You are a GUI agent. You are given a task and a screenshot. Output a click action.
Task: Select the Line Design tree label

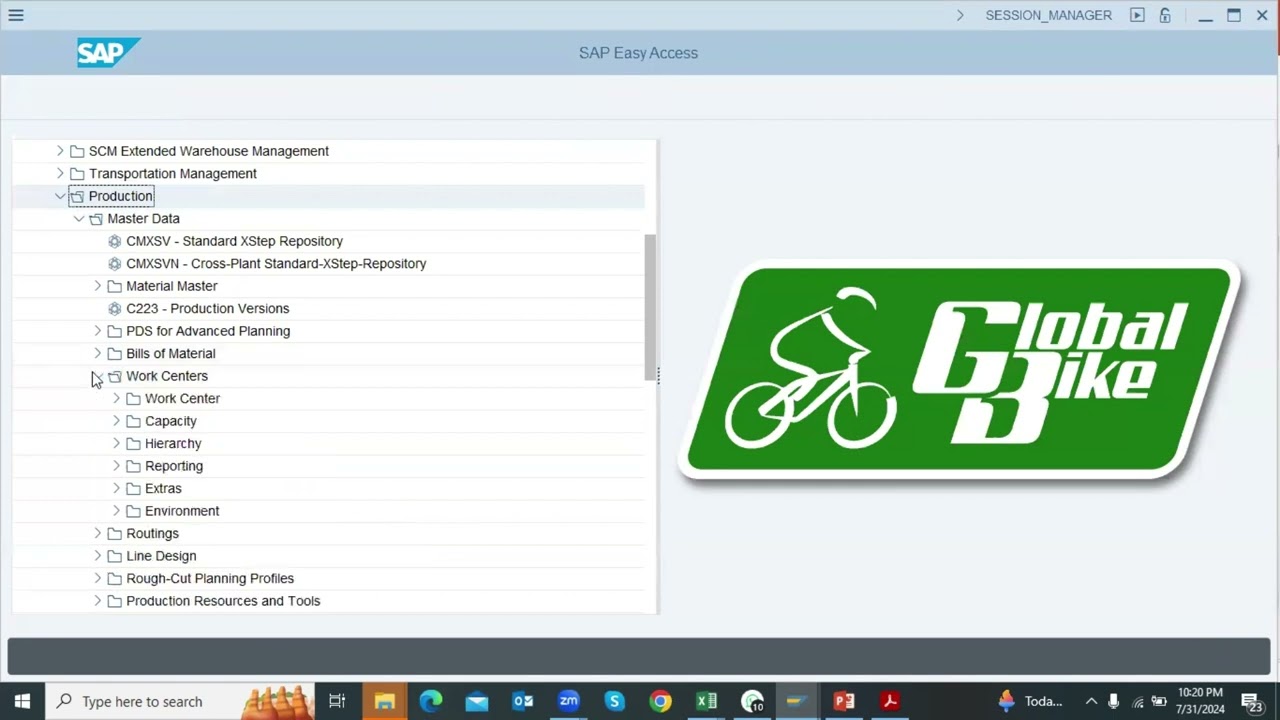coord(161,556)
